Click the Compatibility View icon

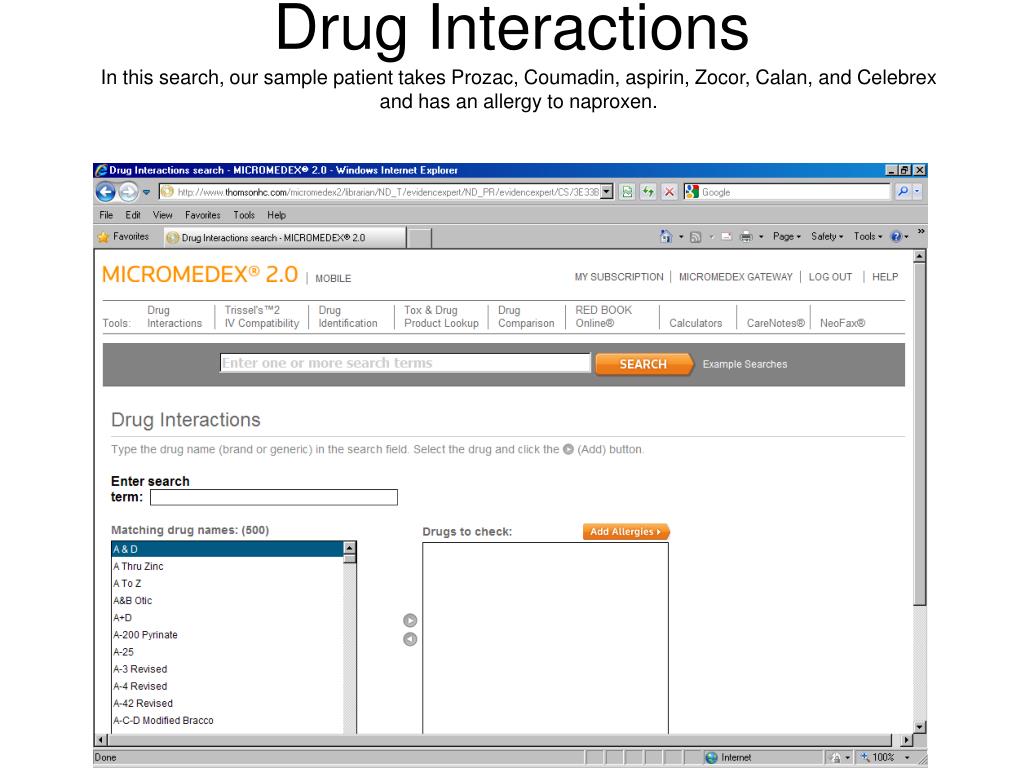click(x=627, y=192)
